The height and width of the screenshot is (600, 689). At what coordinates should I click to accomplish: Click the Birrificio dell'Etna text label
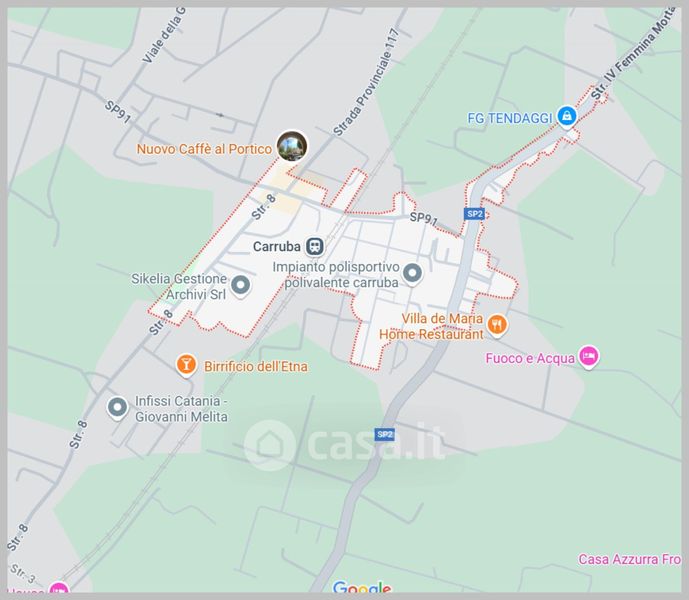[x=256, y=367]
